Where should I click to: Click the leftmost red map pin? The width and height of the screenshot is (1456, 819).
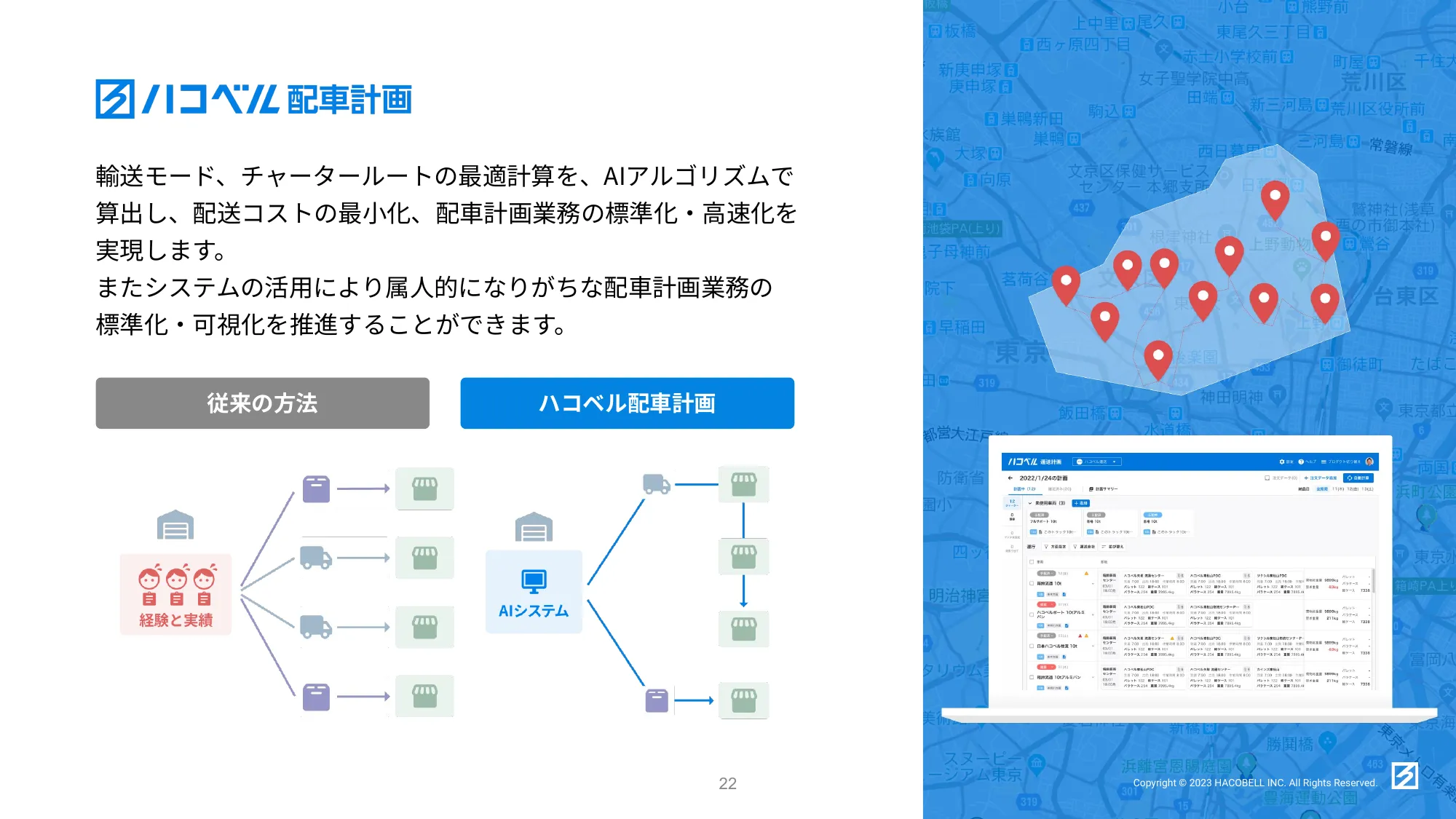click(1066, 285)
